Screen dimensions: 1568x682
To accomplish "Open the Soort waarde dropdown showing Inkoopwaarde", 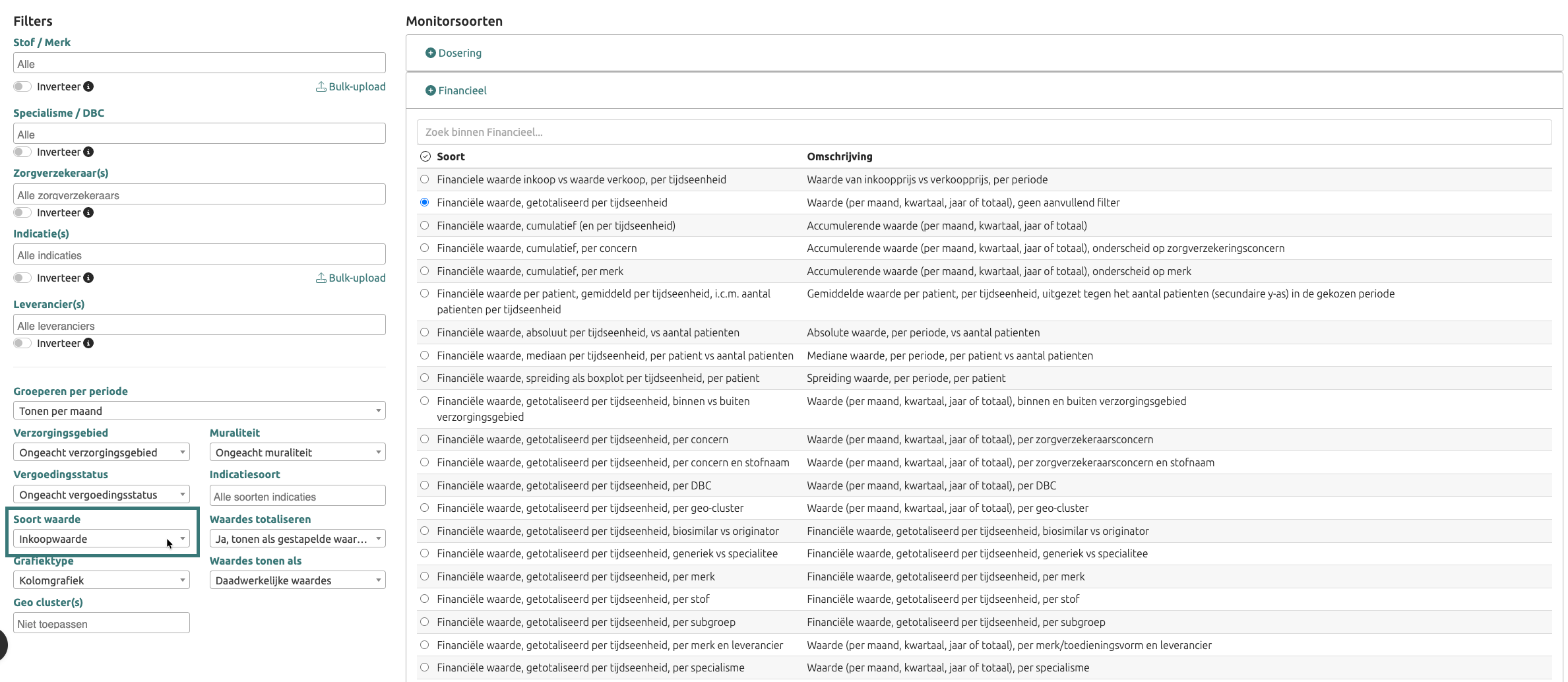I will [102, 538].
